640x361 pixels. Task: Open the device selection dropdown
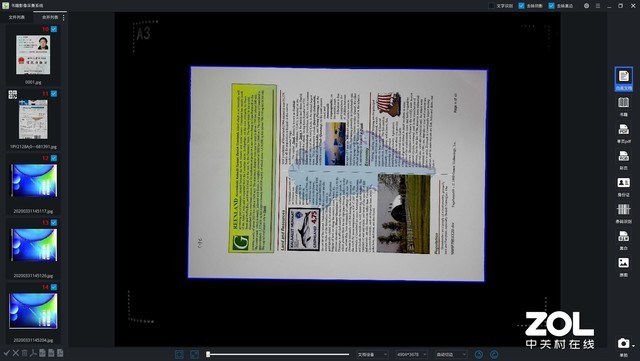[x=372, y=354]
